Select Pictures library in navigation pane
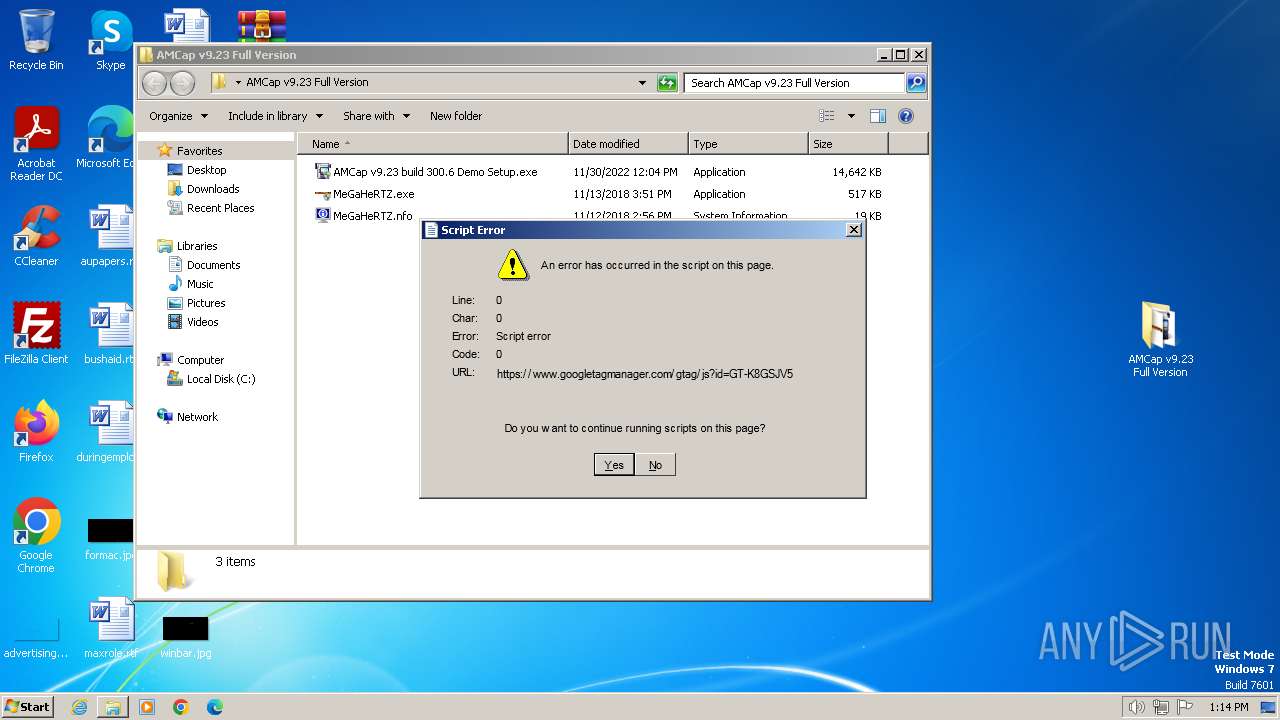Viewport: 1280px width, 720px height. coord(205,303)
